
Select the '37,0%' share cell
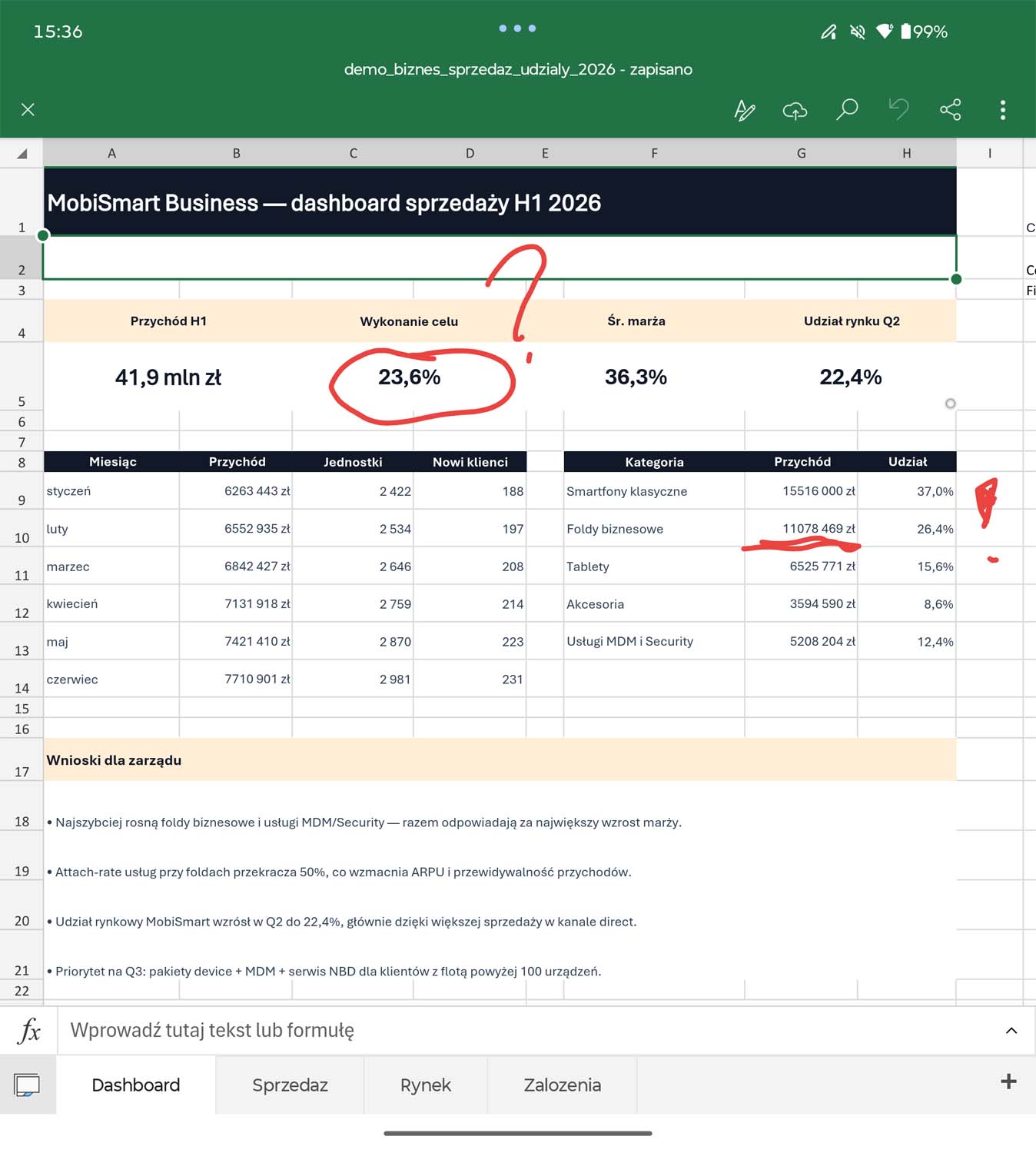click(x=907, y=490)
